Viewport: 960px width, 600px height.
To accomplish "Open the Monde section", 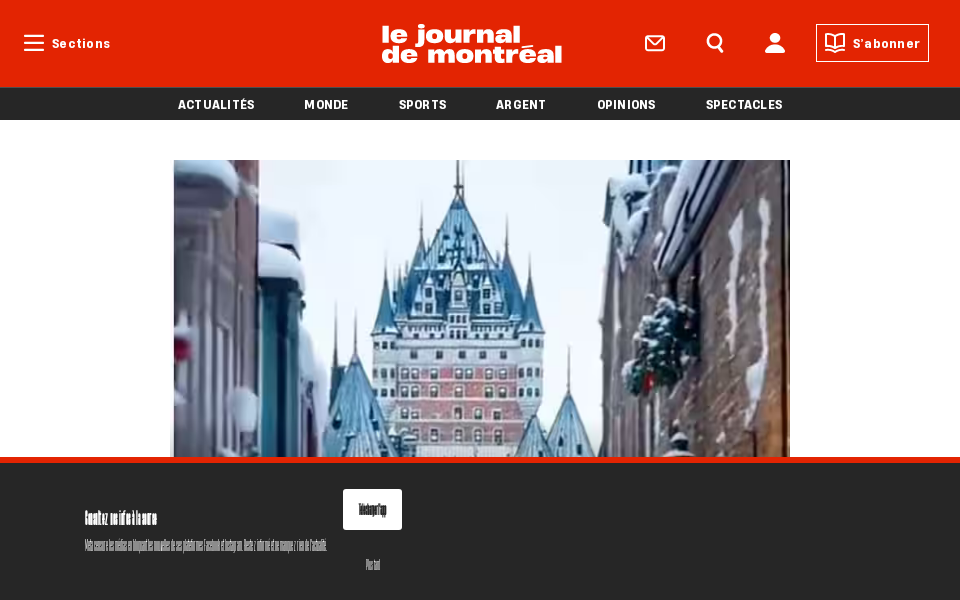I will point(326,104).
